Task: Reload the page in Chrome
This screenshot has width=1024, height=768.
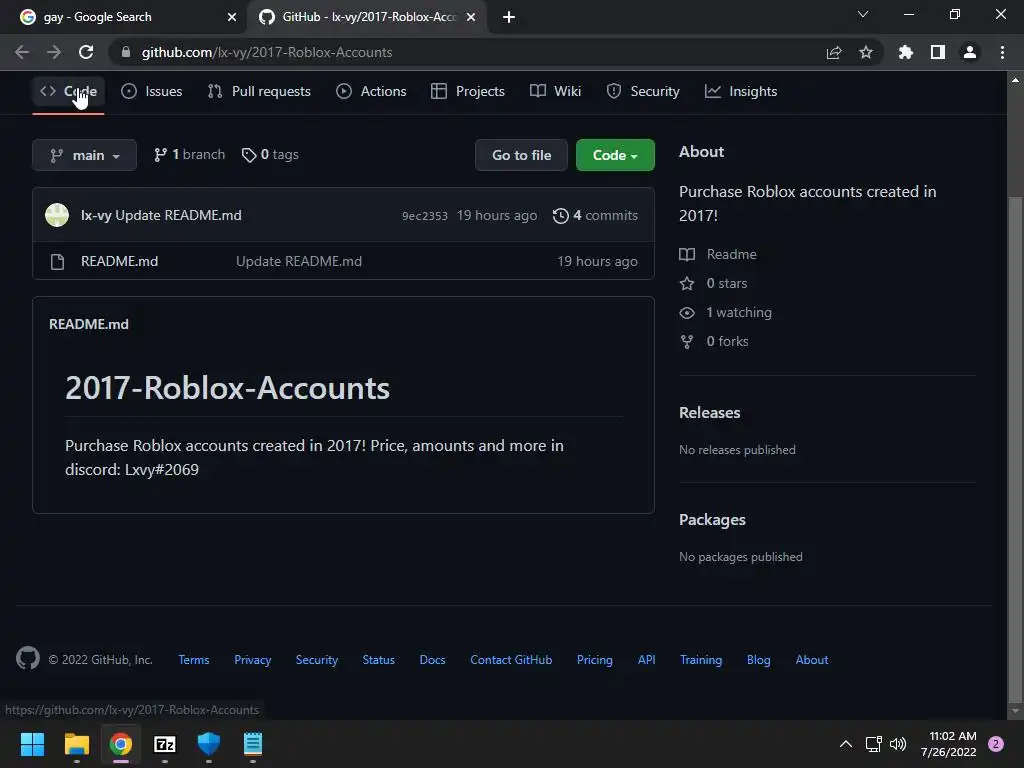Action: [x=86, y=52]
